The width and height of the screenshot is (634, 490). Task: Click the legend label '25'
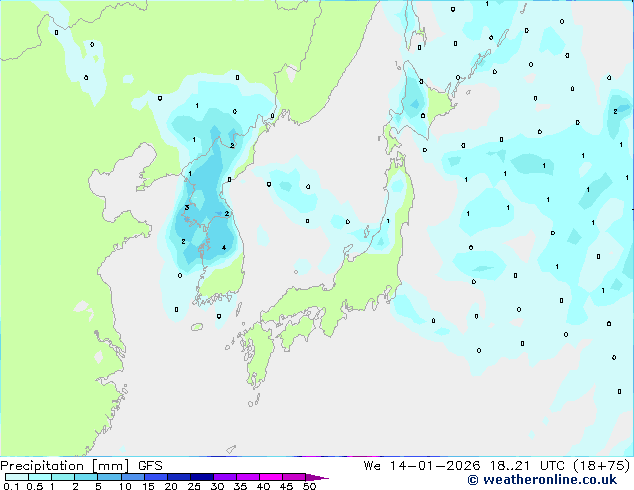click(x=194, y=486)
